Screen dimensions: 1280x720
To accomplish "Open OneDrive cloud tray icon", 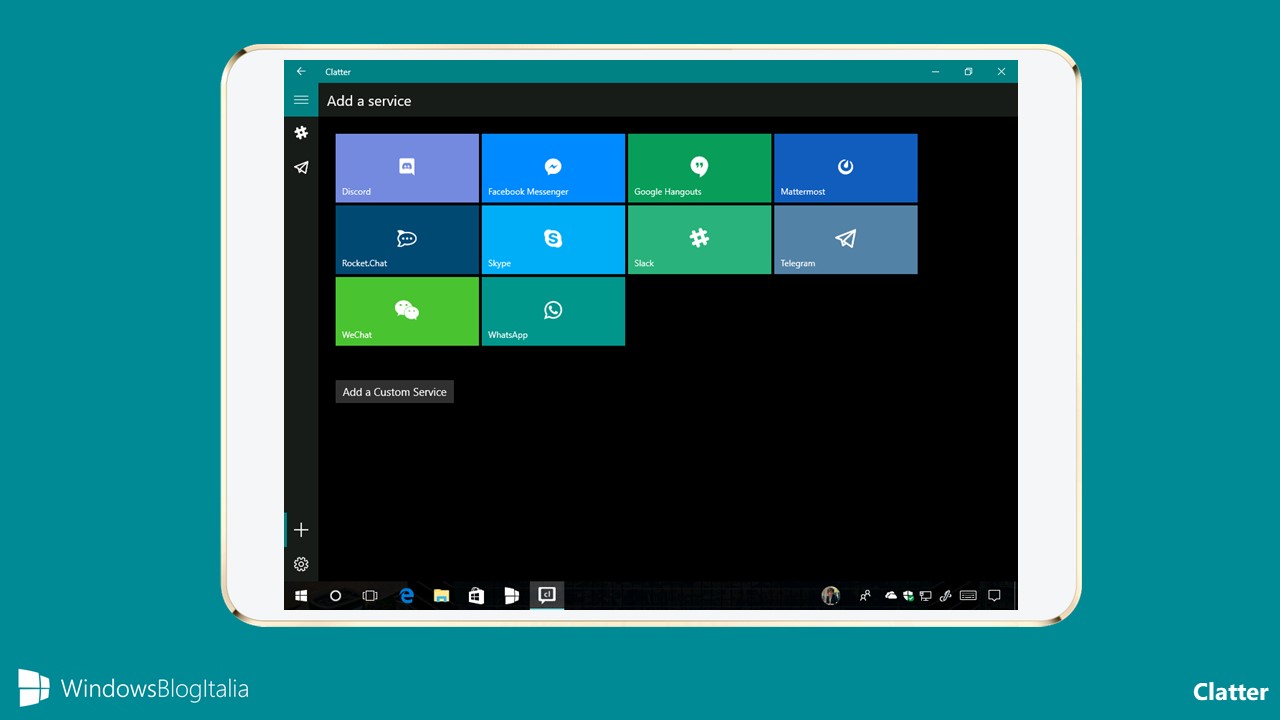I will [891, 596].
